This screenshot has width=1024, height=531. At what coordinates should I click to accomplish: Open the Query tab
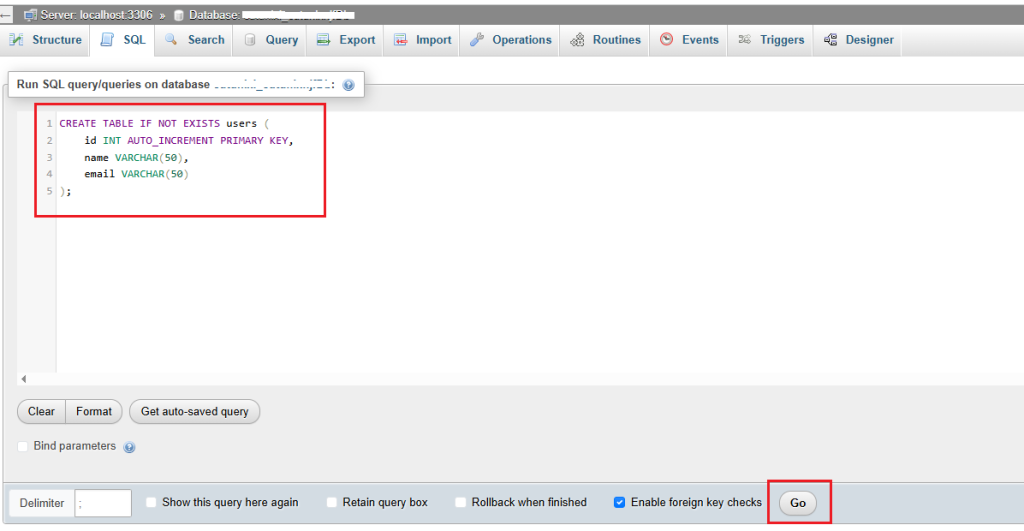point(271,40)
